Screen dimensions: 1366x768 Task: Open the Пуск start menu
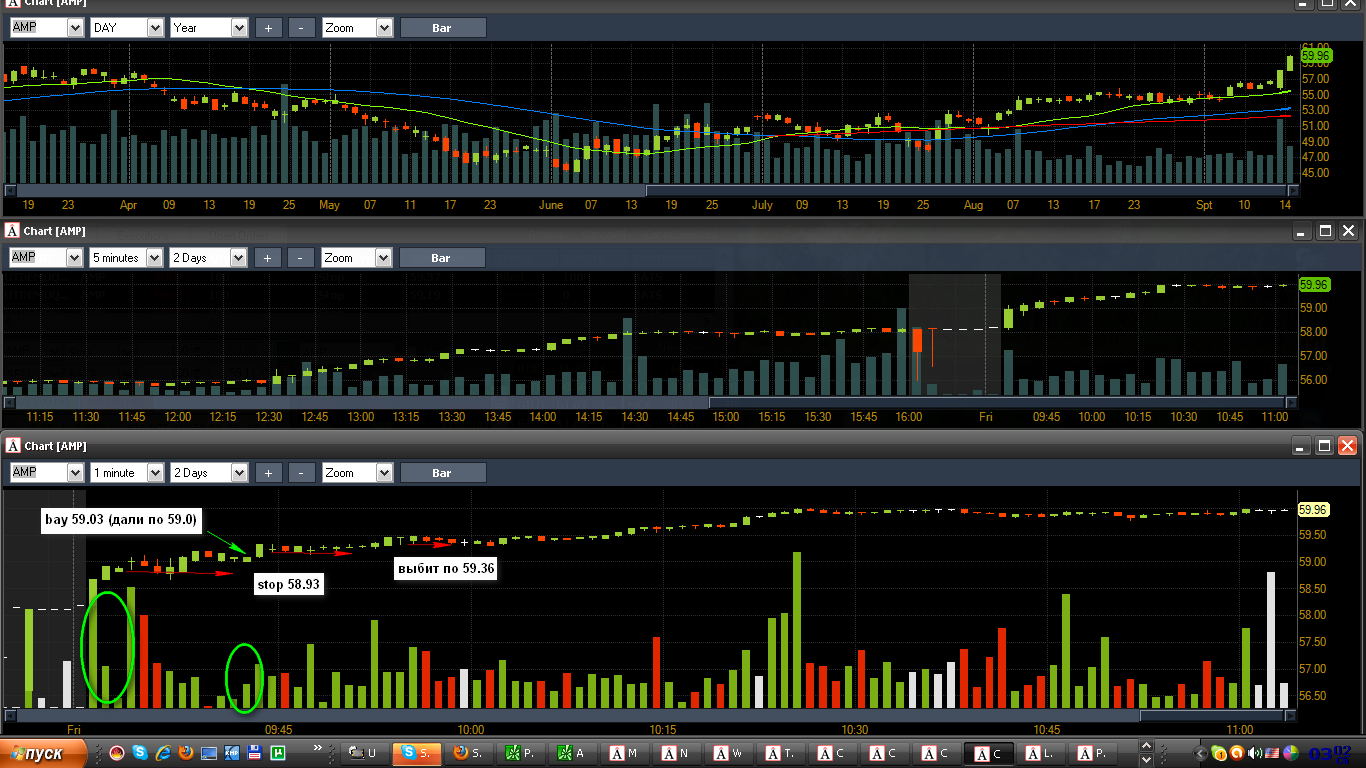[x=43, y=753]
